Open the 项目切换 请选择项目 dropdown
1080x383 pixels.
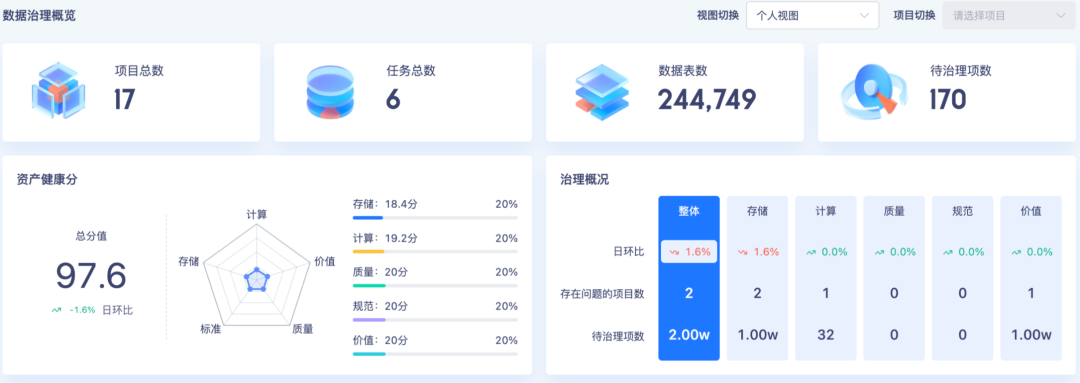pos(1008,16)
